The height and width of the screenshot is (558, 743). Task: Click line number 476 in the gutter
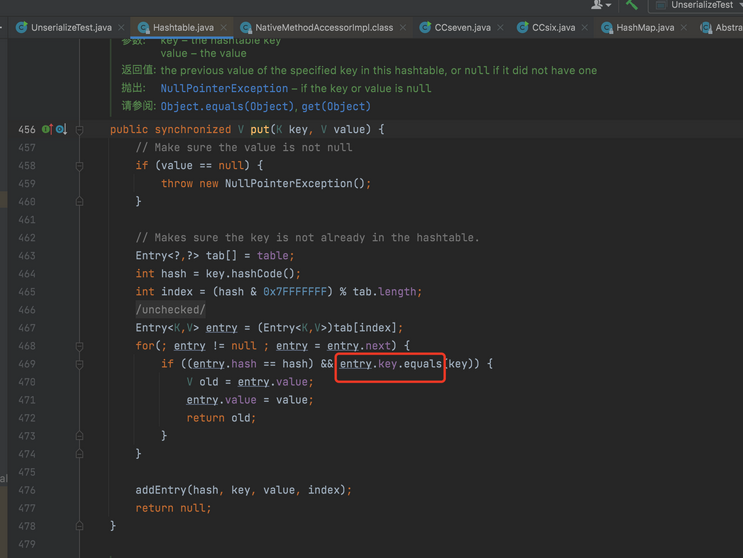[x=27, y=490]
